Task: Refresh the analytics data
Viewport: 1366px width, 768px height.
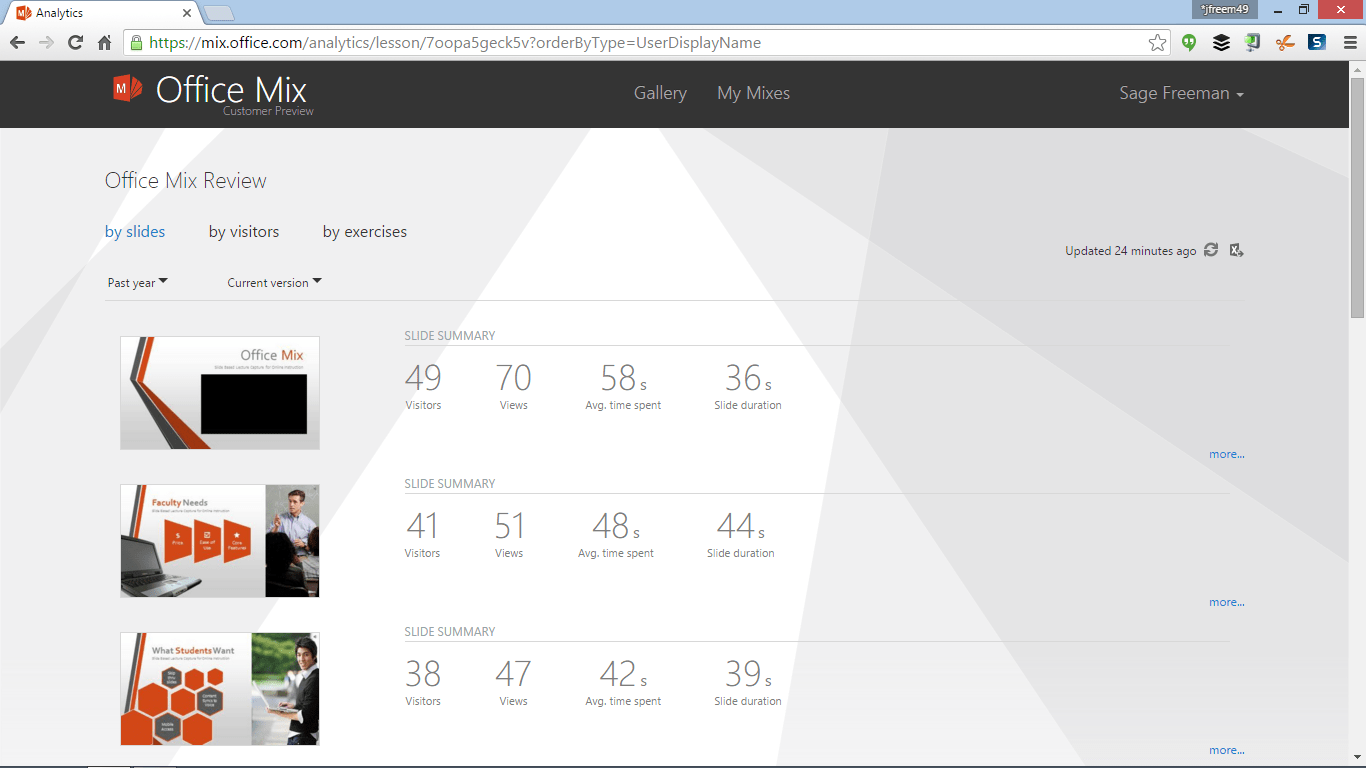Action: click(1210, 250)
